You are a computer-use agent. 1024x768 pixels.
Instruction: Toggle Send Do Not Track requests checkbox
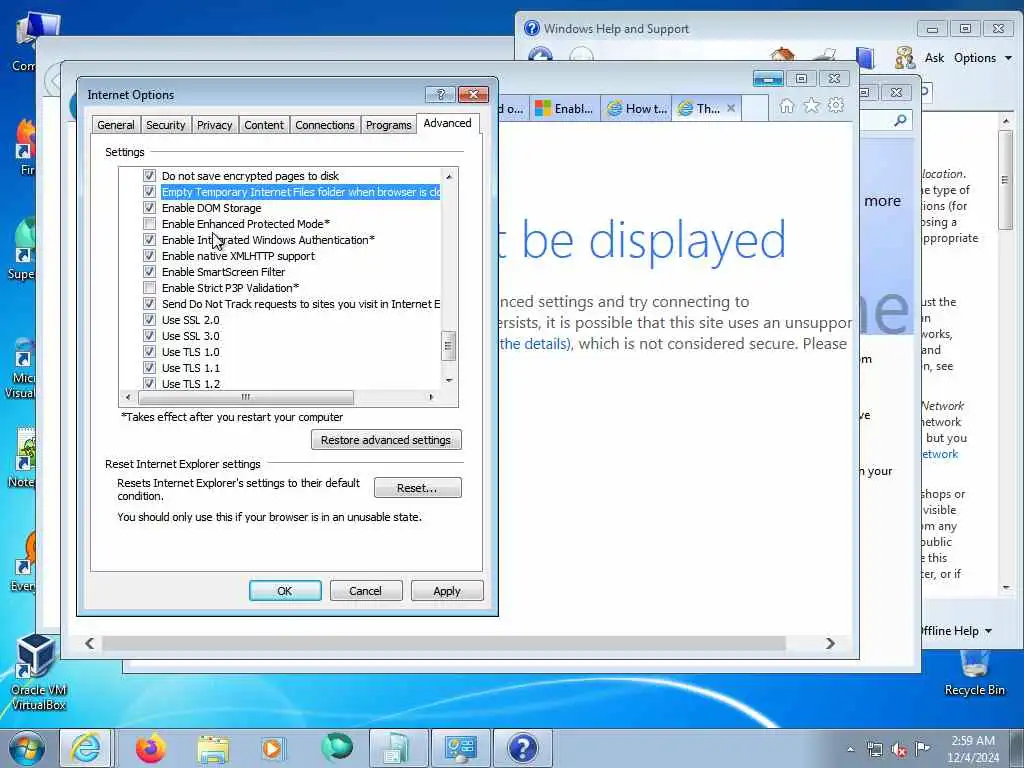(150, 304)
